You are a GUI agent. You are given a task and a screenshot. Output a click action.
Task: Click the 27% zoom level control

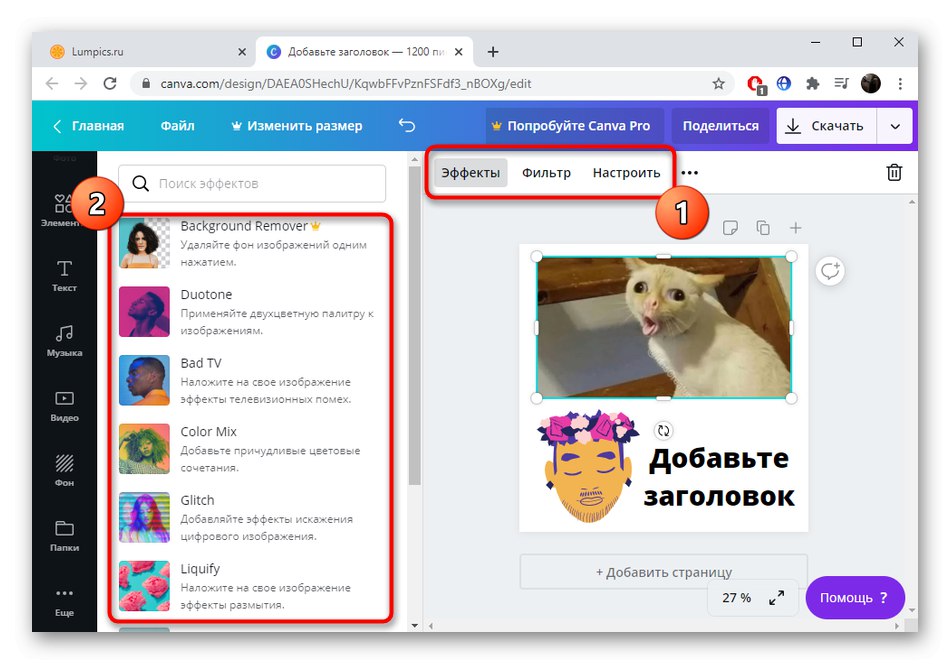(737, 597)
